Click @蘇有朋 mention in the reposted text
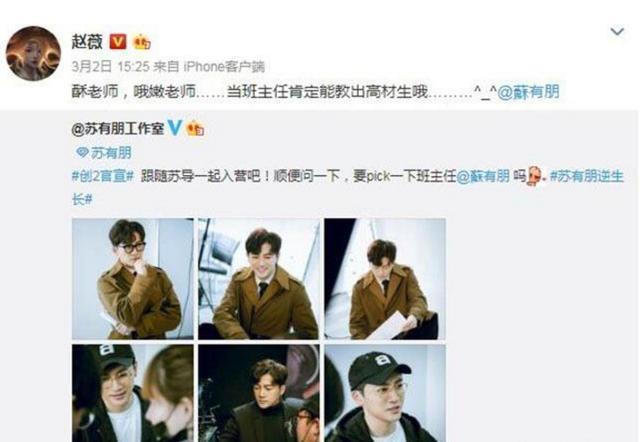The width and height of the screenshot is (640, 442). [x=482, y=176]
